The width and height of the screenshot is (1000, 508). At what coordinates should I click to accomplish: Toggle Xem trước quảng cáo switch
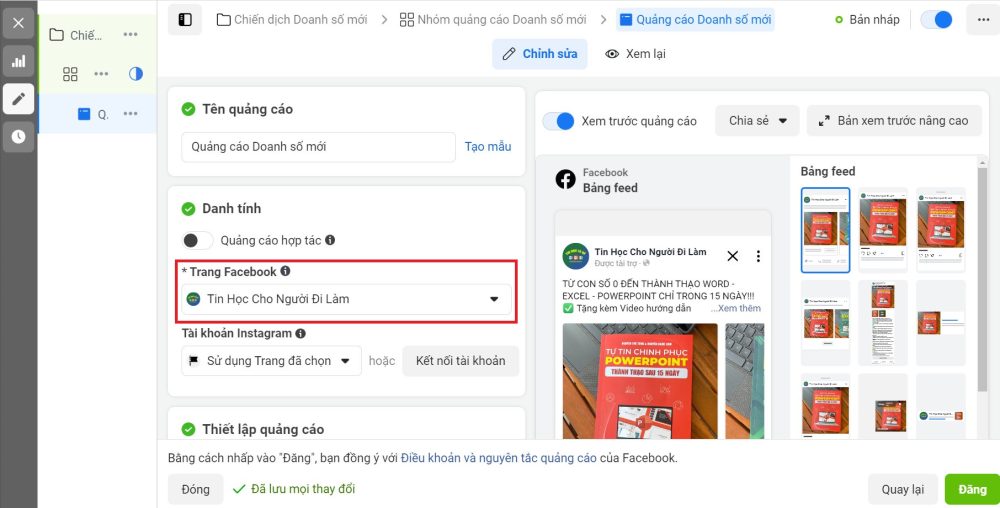(558, 121)
